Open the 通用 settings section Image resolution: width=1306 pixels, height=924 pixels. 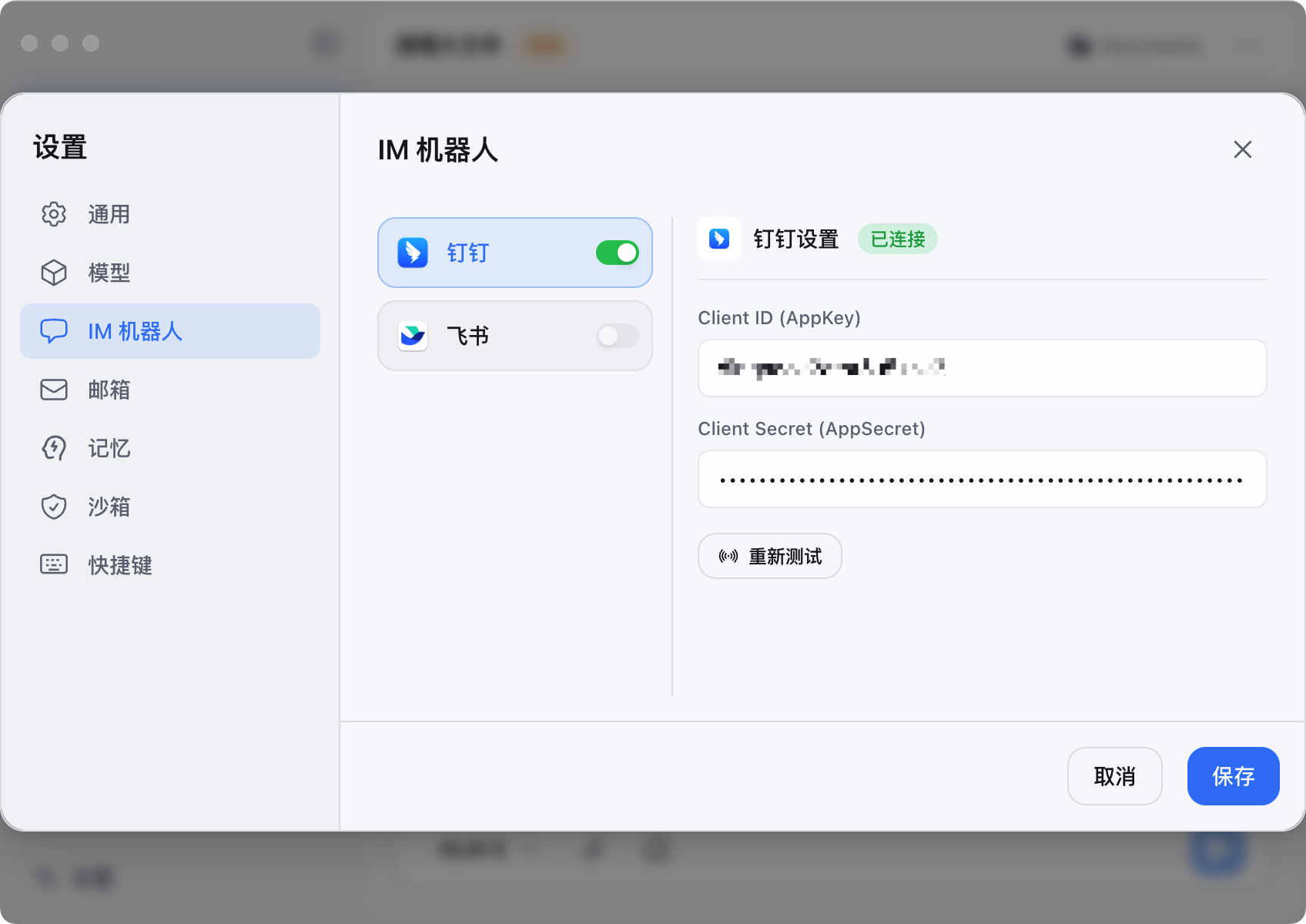click(109, 214)
